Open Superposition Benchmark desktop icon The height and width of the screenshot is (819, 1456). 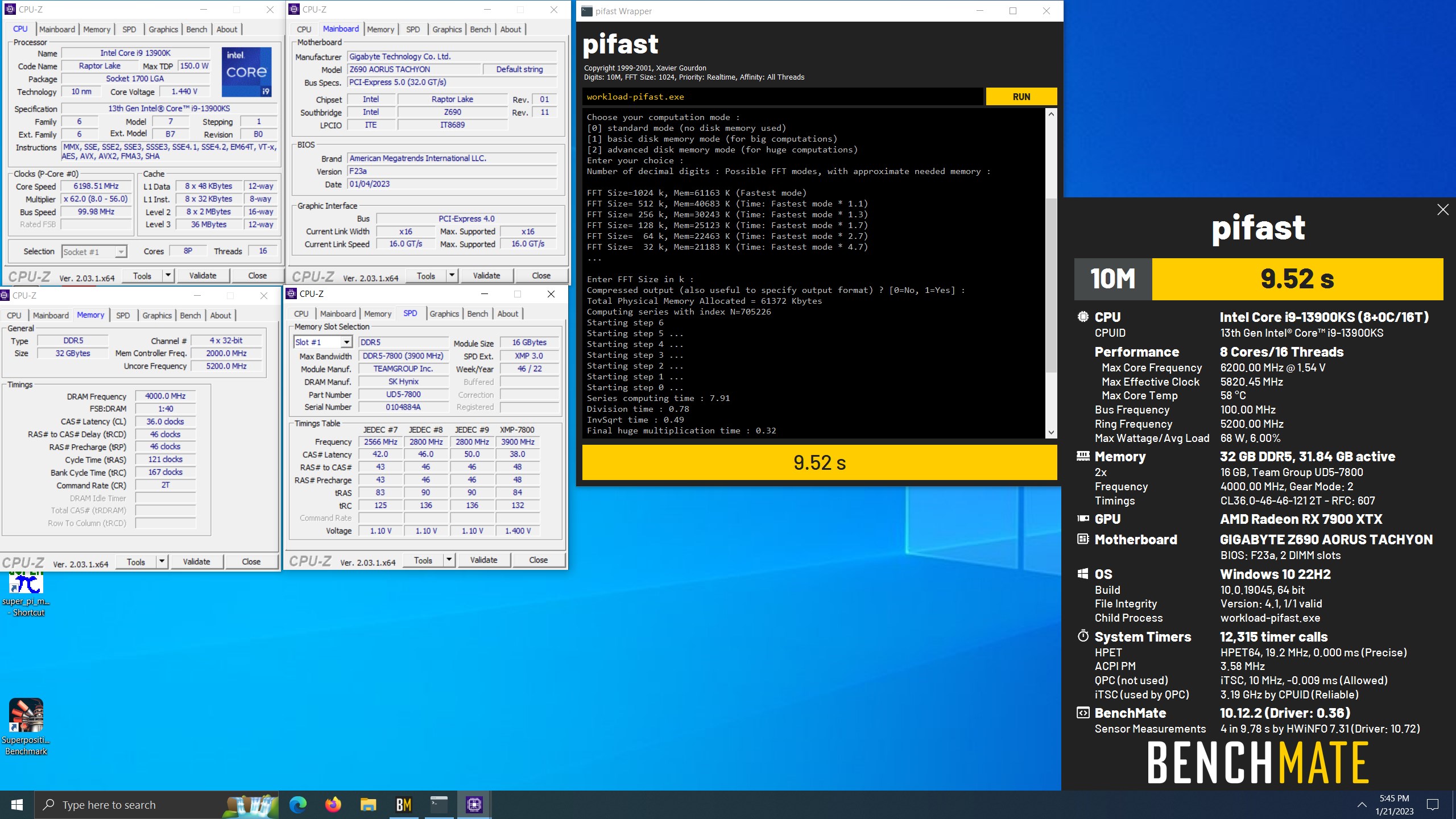coord(26,727)
